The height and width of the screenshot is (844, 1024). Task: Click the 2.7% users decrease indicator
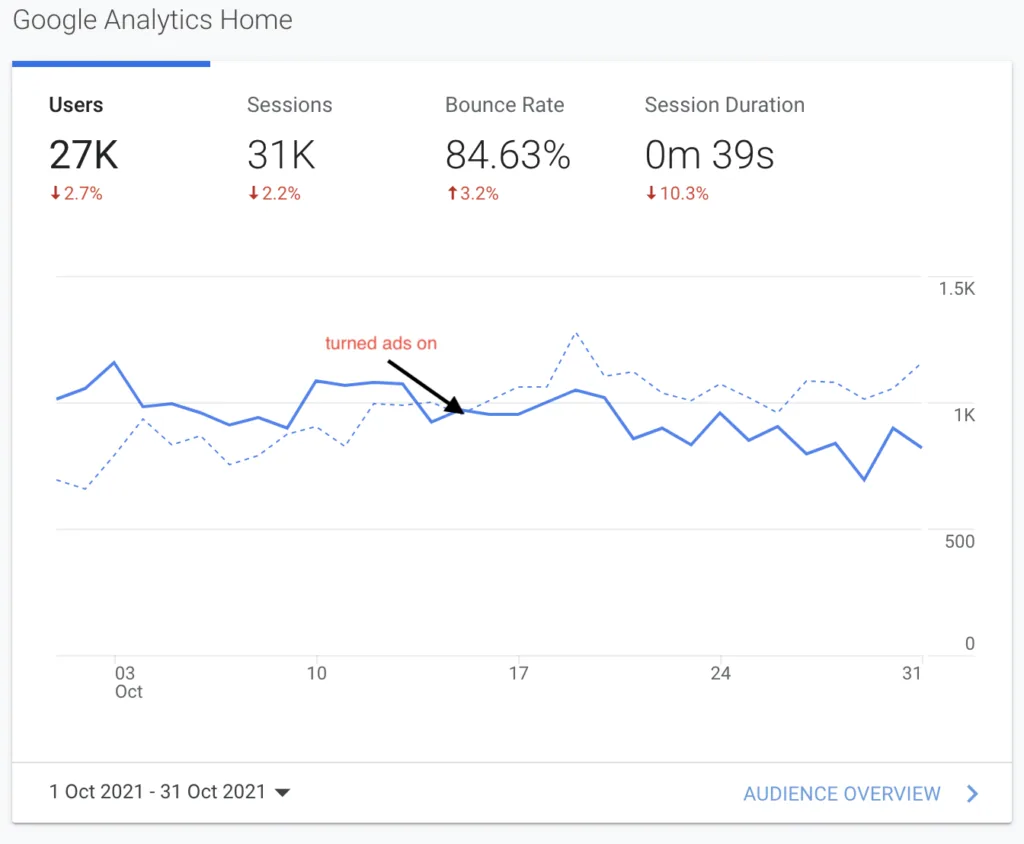[x=76, y=193]
